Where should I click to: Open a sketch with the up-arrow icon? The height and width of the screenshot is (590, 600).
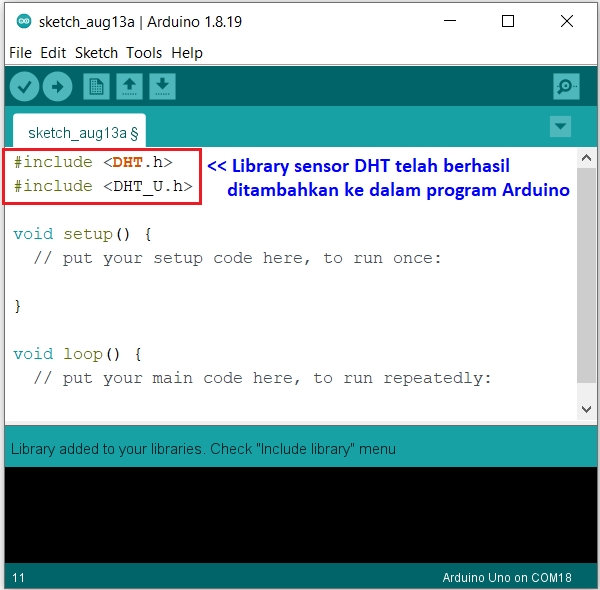point(129,87)
